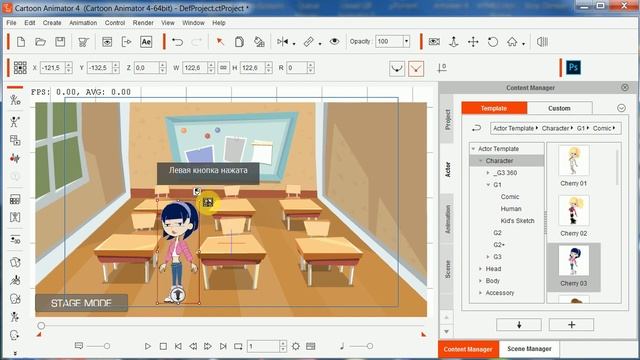Toggle lock aspect ratio link icon
The width and height of the screenshot is (640, 360).
pos(223,68)
